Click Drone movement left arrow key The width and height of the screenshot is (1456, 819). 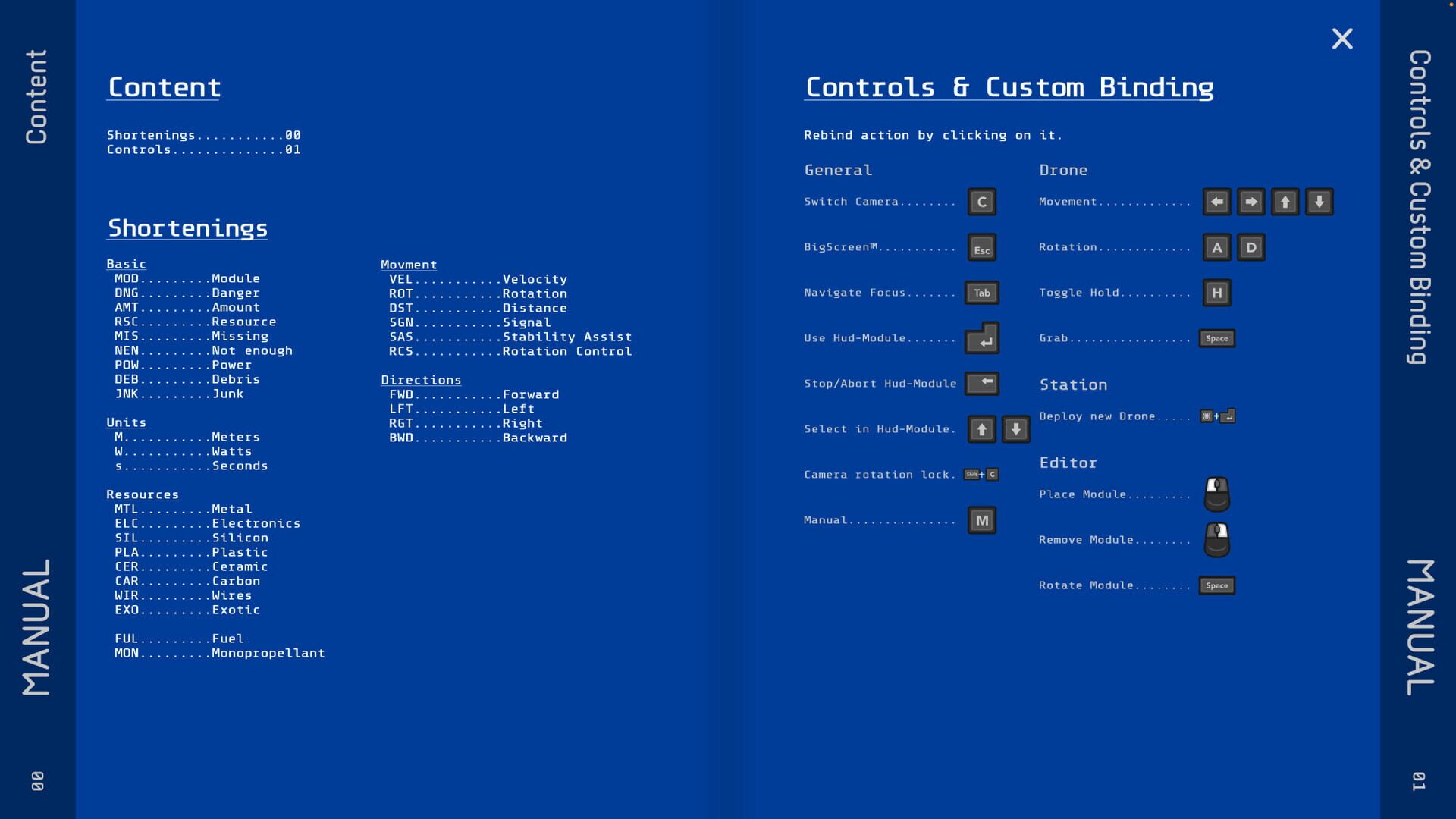pyautogui.click(x=1216, y=202)
